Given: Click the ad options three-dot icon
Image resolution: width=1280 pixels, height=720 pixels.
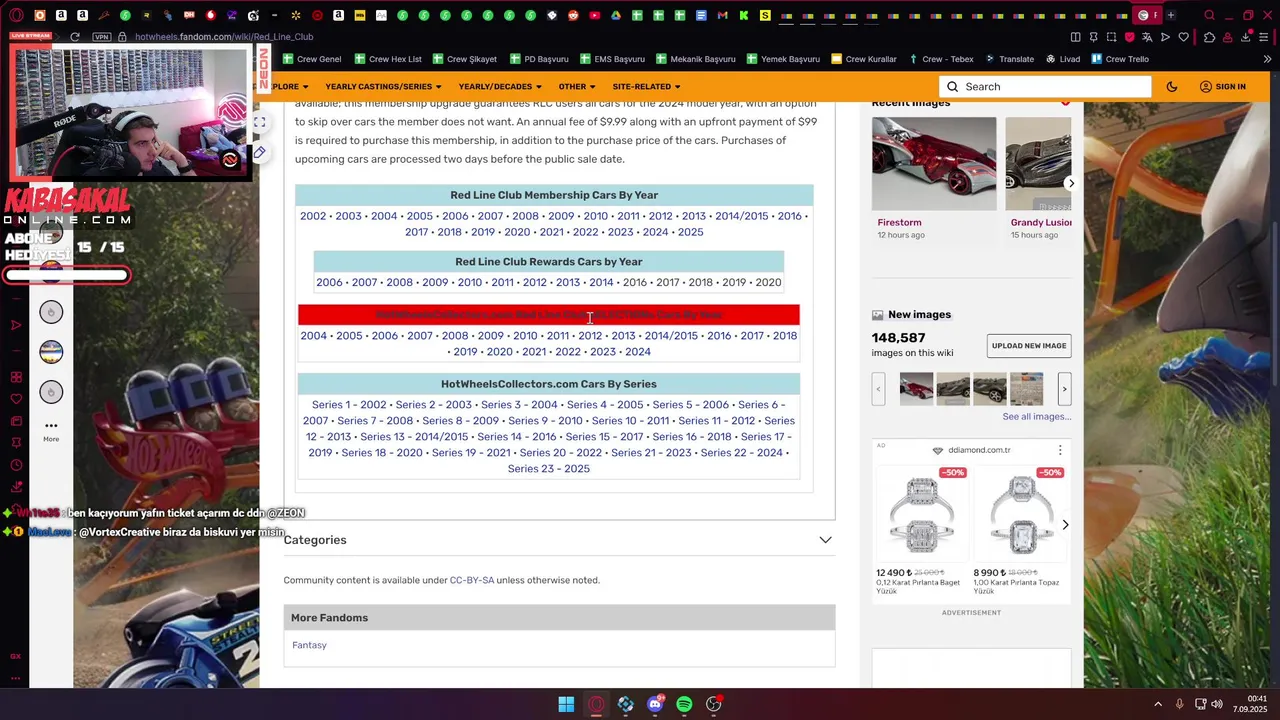Looking at the screenshot, I should pyautogui.click(x=1060, y=451).
